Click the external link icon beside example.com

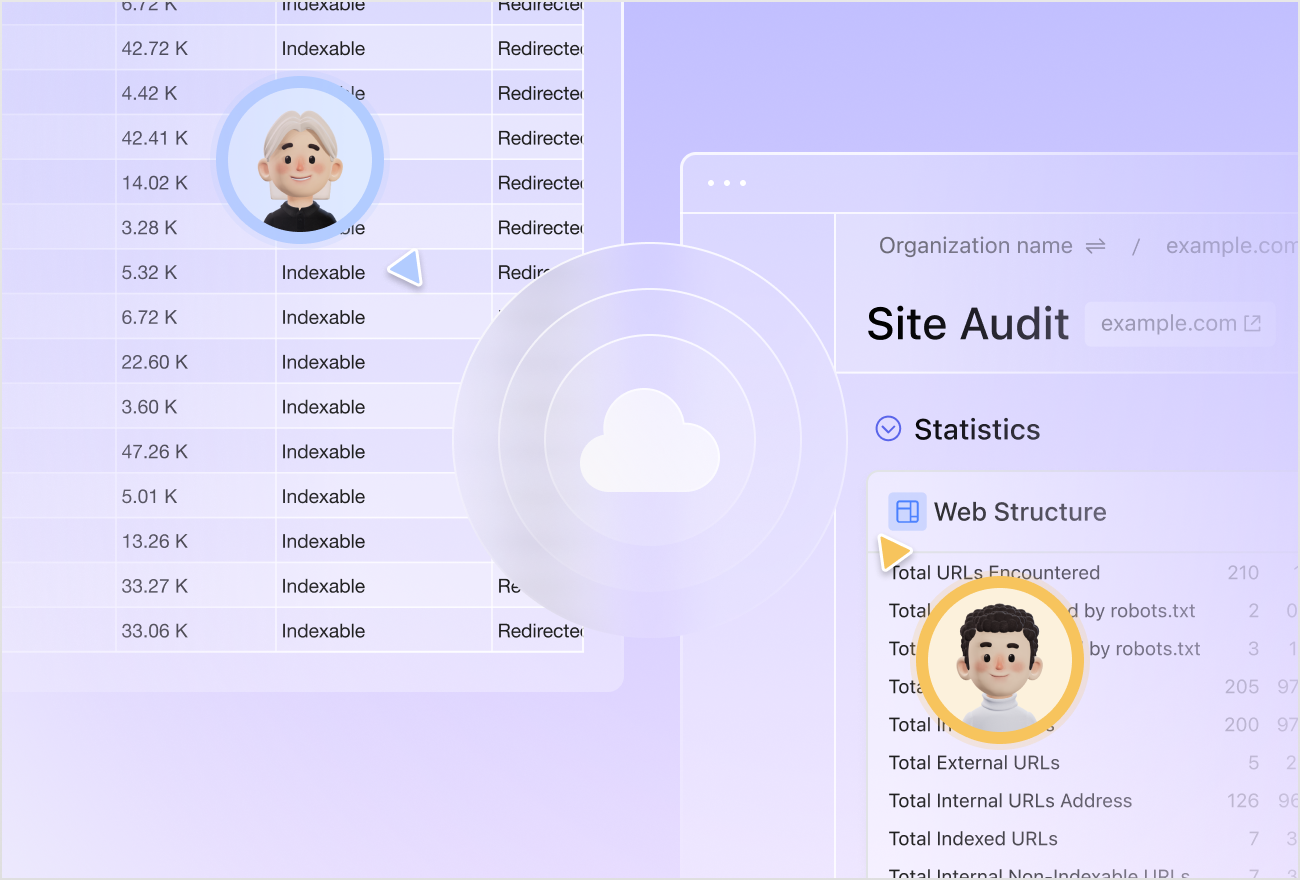point(1252,324)
